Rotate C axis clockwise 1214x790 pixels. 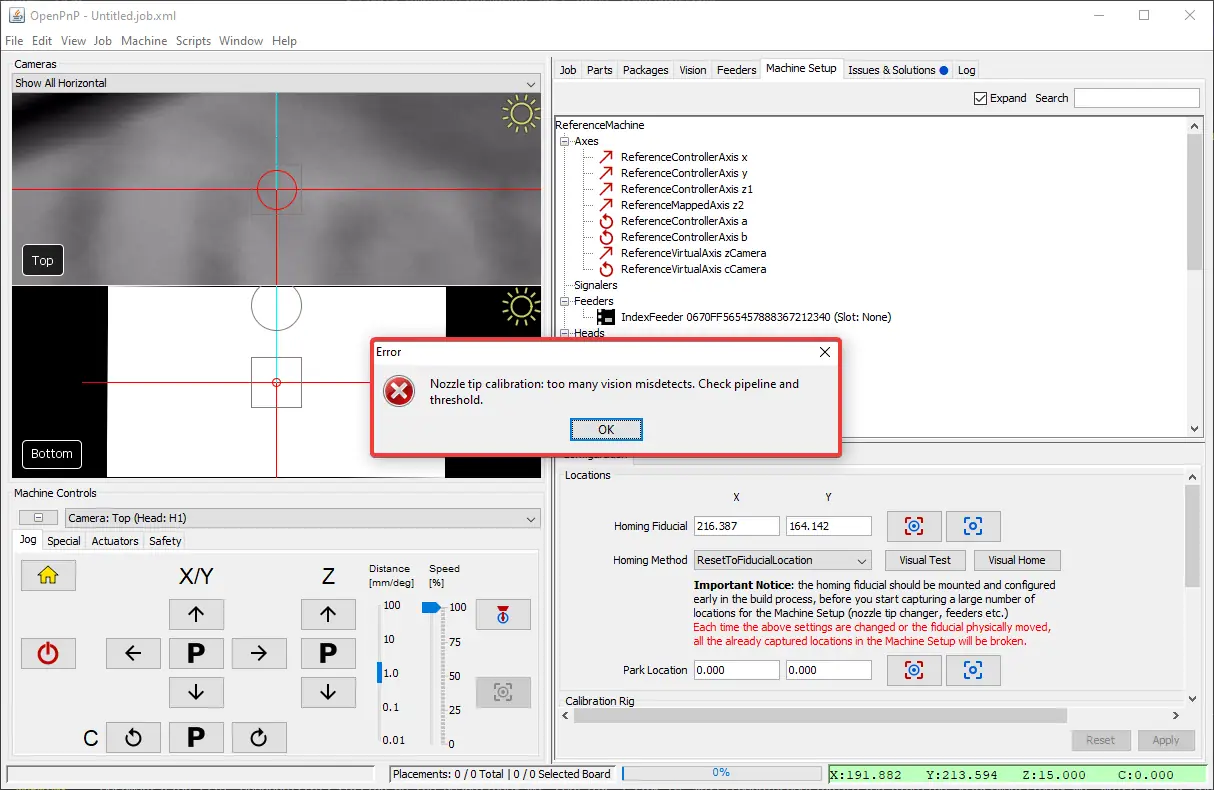(x=259, y=738)
